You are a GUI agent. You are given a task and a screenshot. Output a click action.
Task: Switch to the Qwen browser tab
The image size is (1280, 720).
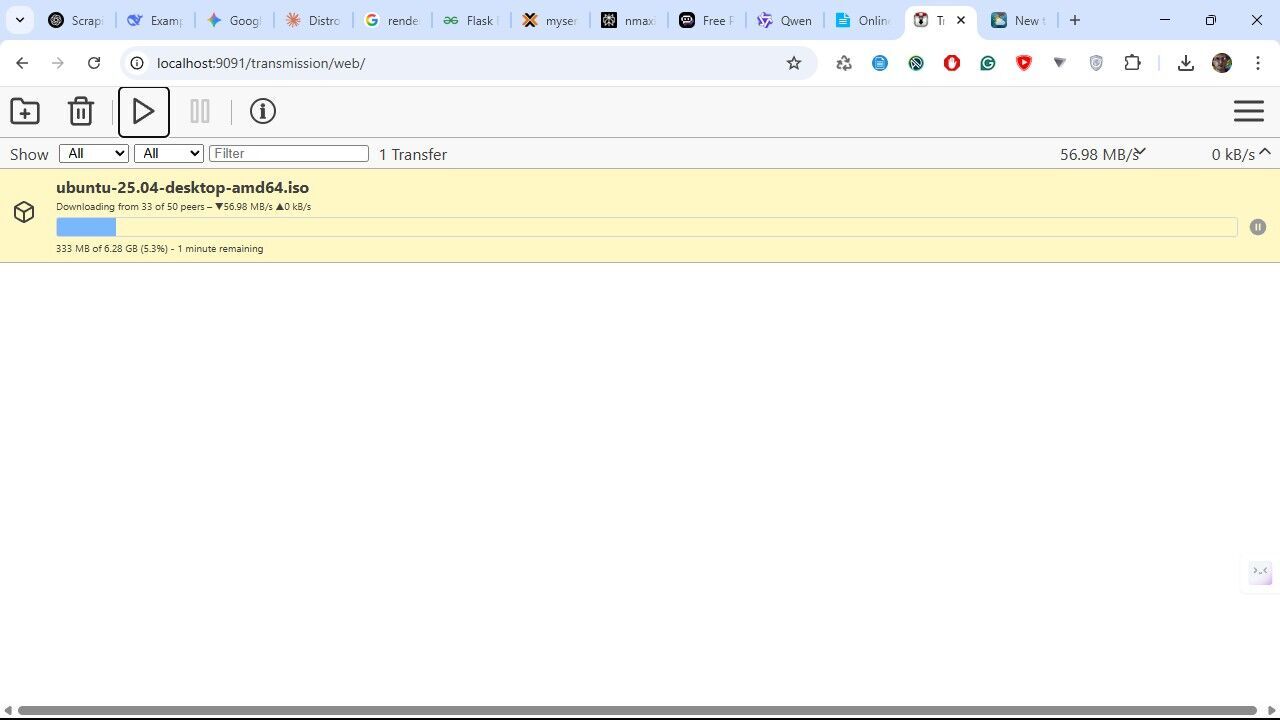click(x=785, y=20)
